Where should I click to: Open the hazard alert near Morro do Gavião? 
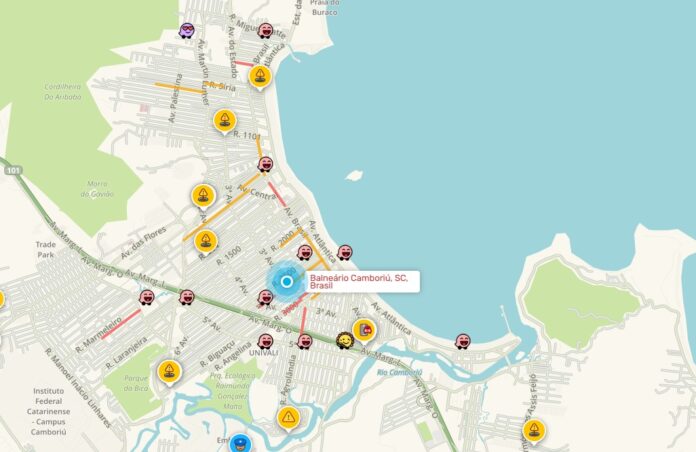click(204, 196)
